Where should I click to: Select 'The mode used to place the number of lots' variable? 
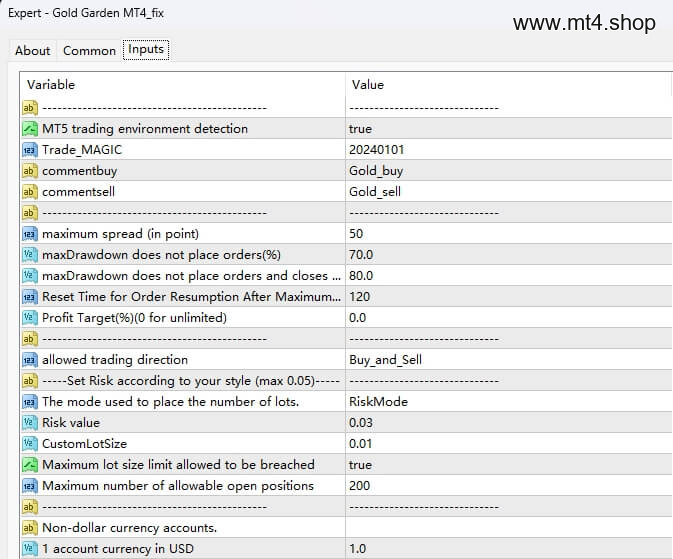[x=170, y=402]
